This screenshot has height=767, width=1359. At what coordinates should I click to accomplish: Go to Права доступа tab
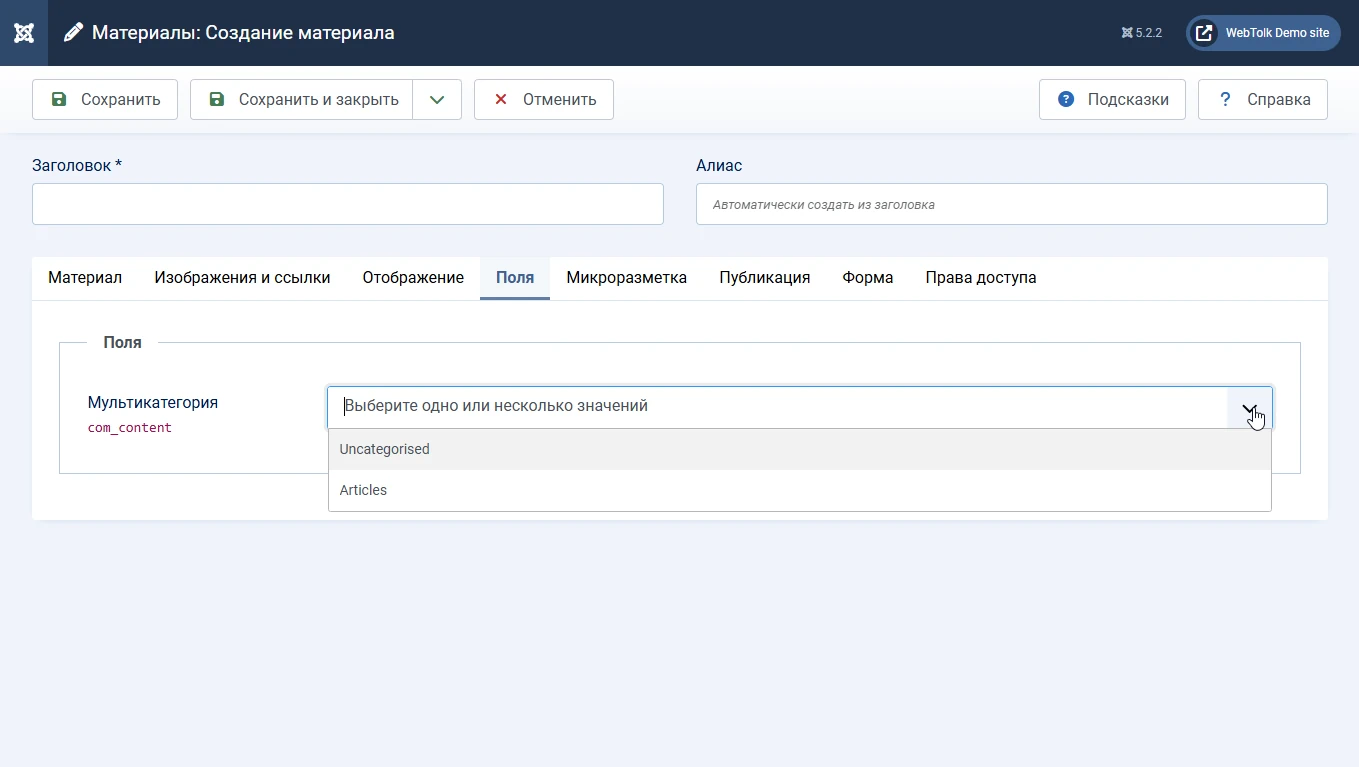click(x=980, y=278)
